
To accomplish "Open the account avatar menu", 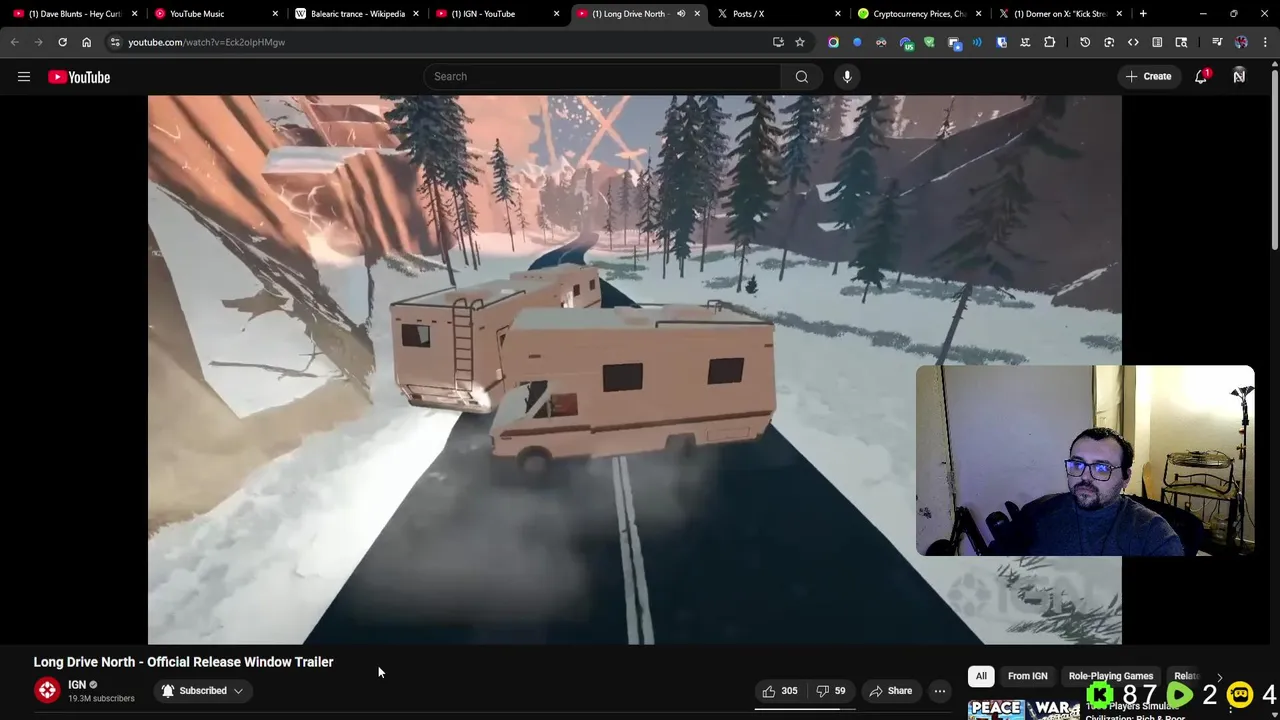I will pos(1239,77).
